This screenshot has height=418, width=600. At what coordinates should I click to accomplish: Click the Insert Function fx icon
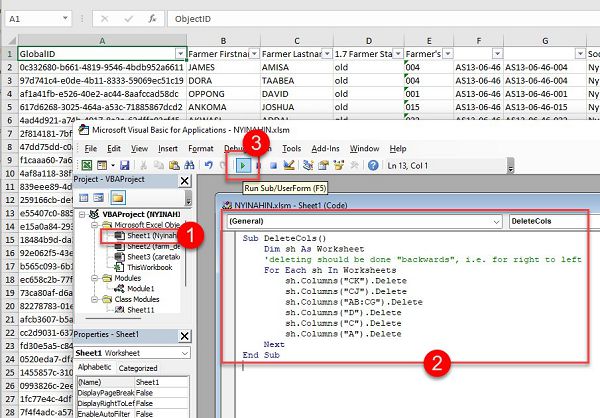tap(152, 19)
